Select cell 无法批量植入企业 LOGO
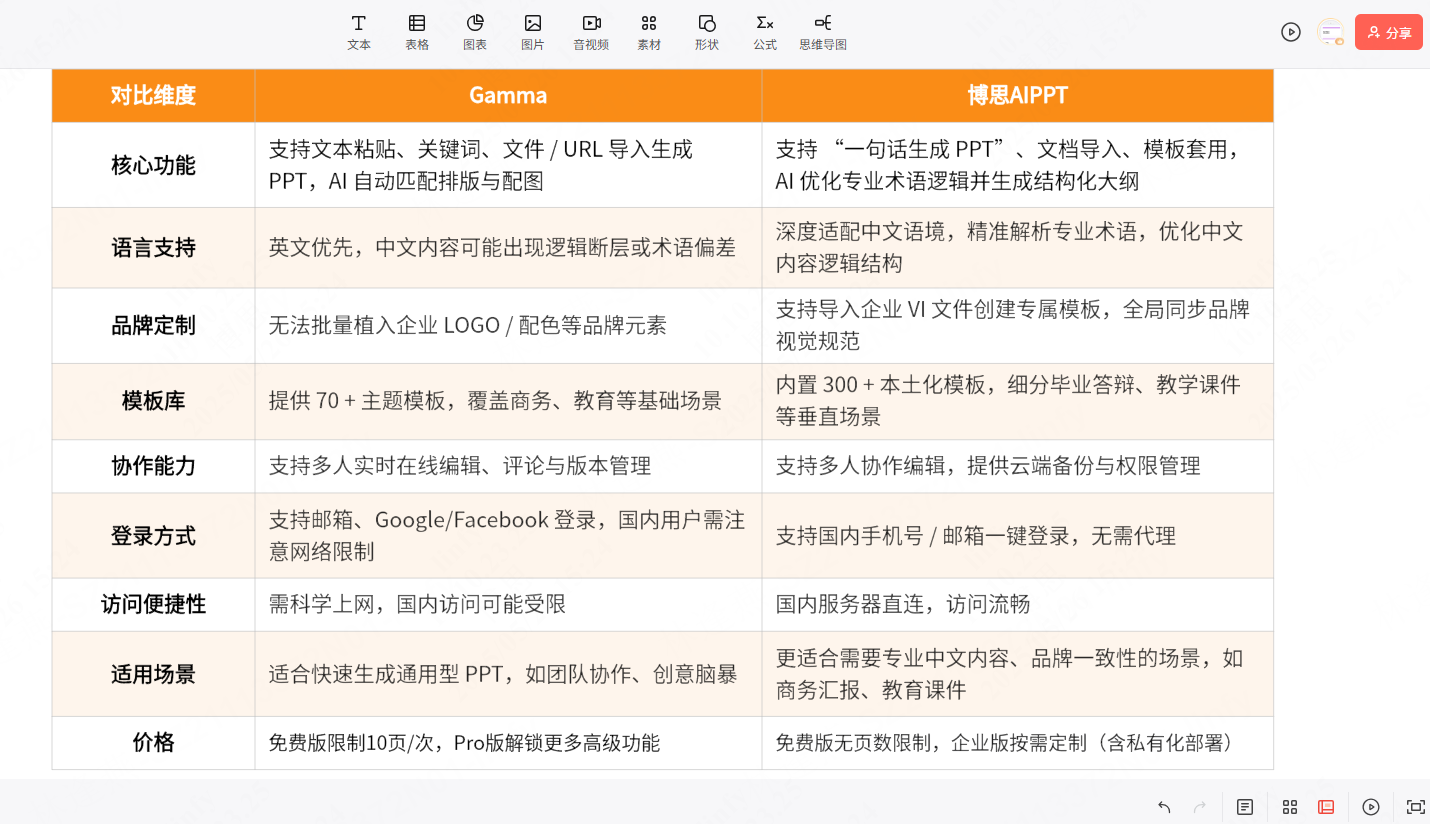 click(x=508, y=326)
